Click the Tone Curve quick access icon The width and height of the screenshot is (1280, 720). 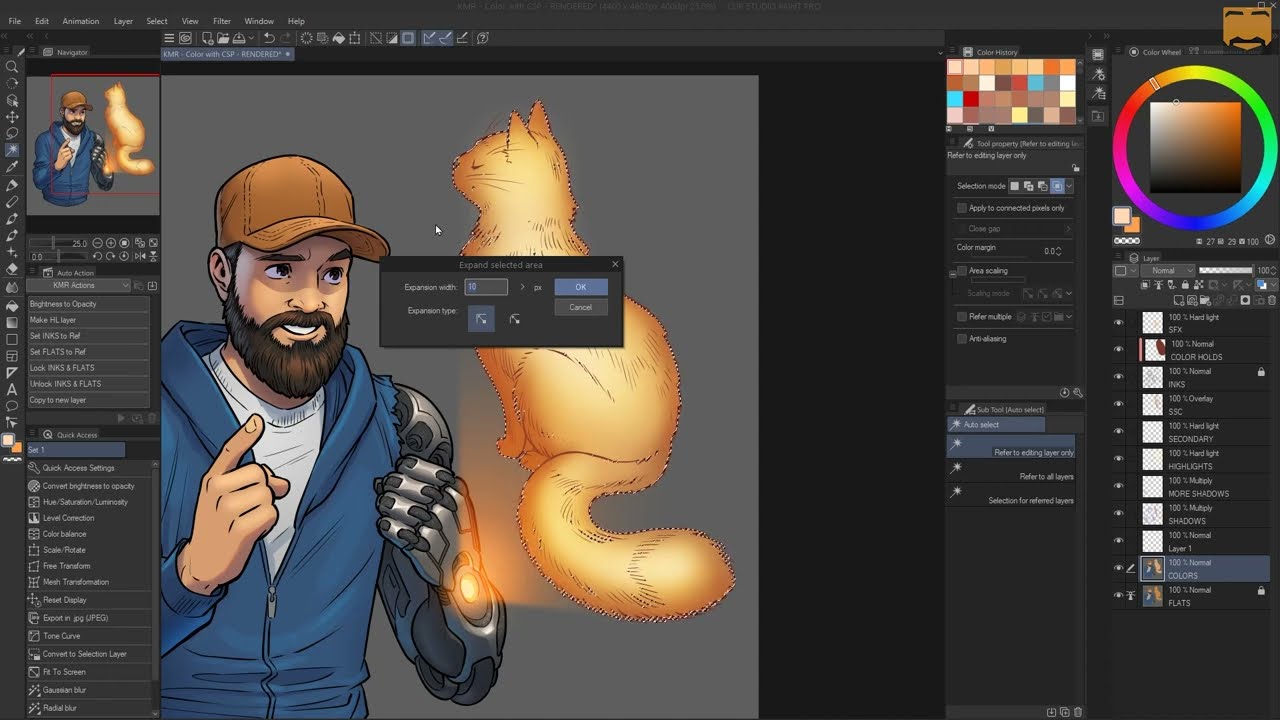pyautogui.click(x=34, y=636)
